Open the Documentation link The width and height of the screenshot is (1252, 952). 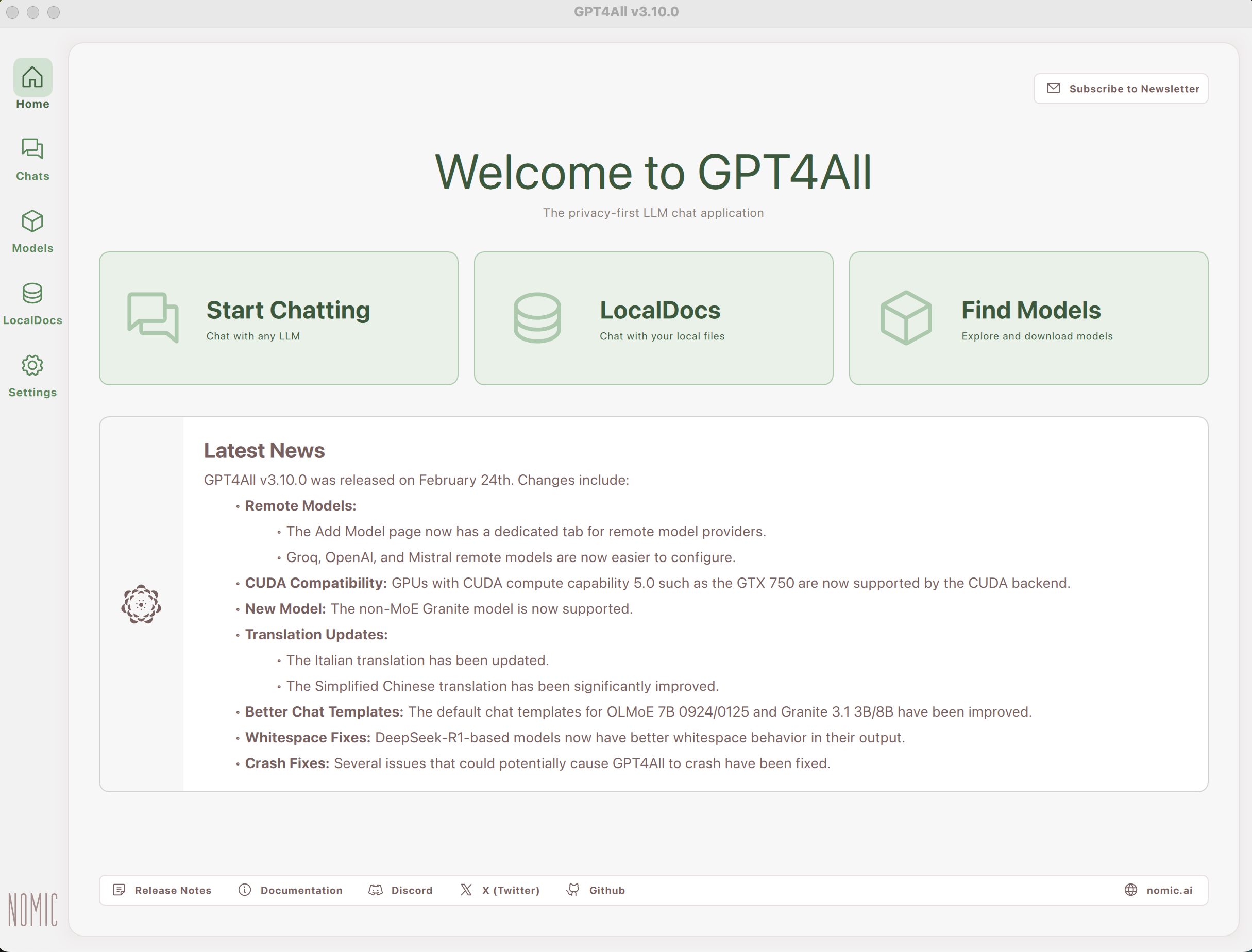click(290, 890)
